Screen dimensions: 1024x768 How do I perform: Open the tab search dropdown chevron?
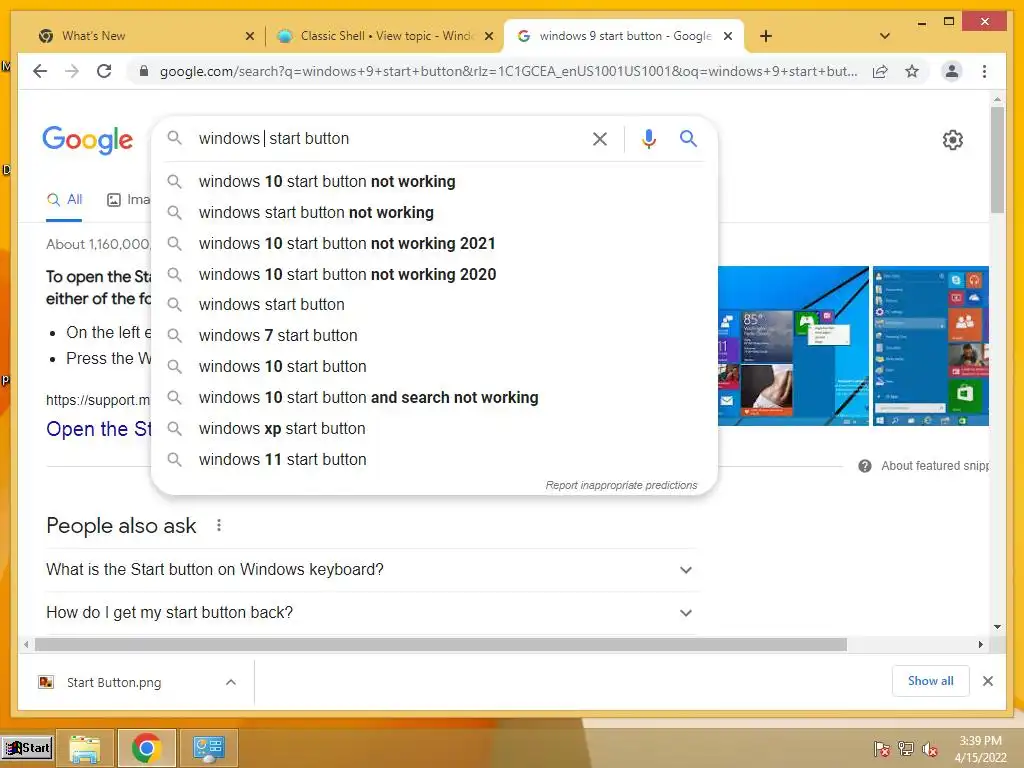(x=885, y=36)
